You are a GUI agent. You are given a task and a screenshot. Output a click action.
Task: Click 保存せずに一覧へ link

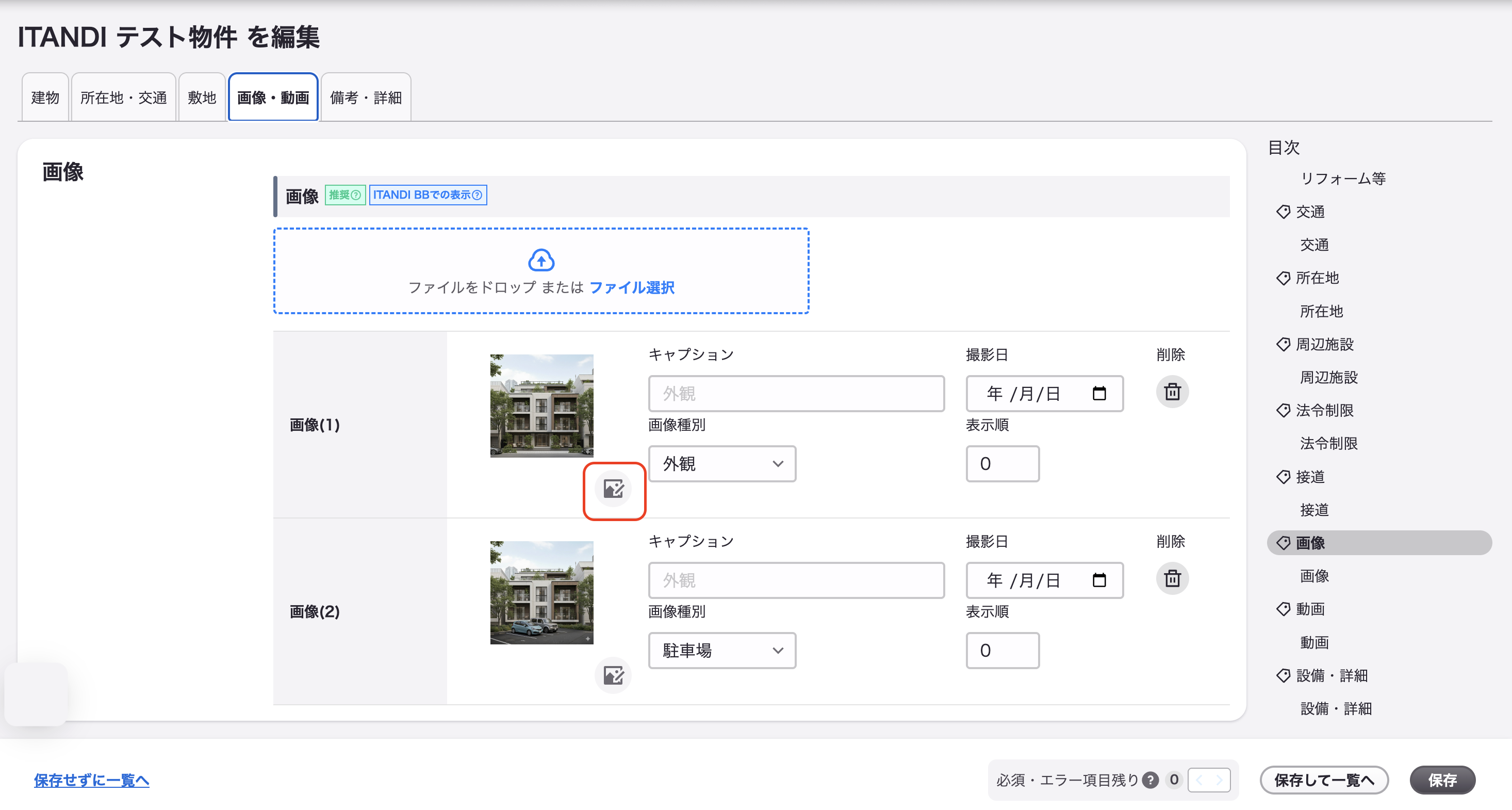coord(92,780)
